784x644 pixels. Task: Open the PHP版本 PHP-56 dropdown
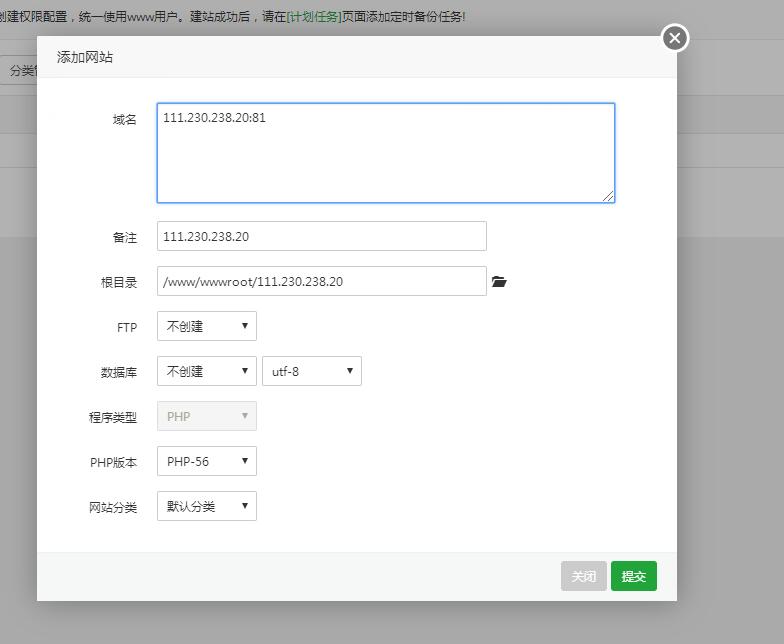tap(207, 461)
